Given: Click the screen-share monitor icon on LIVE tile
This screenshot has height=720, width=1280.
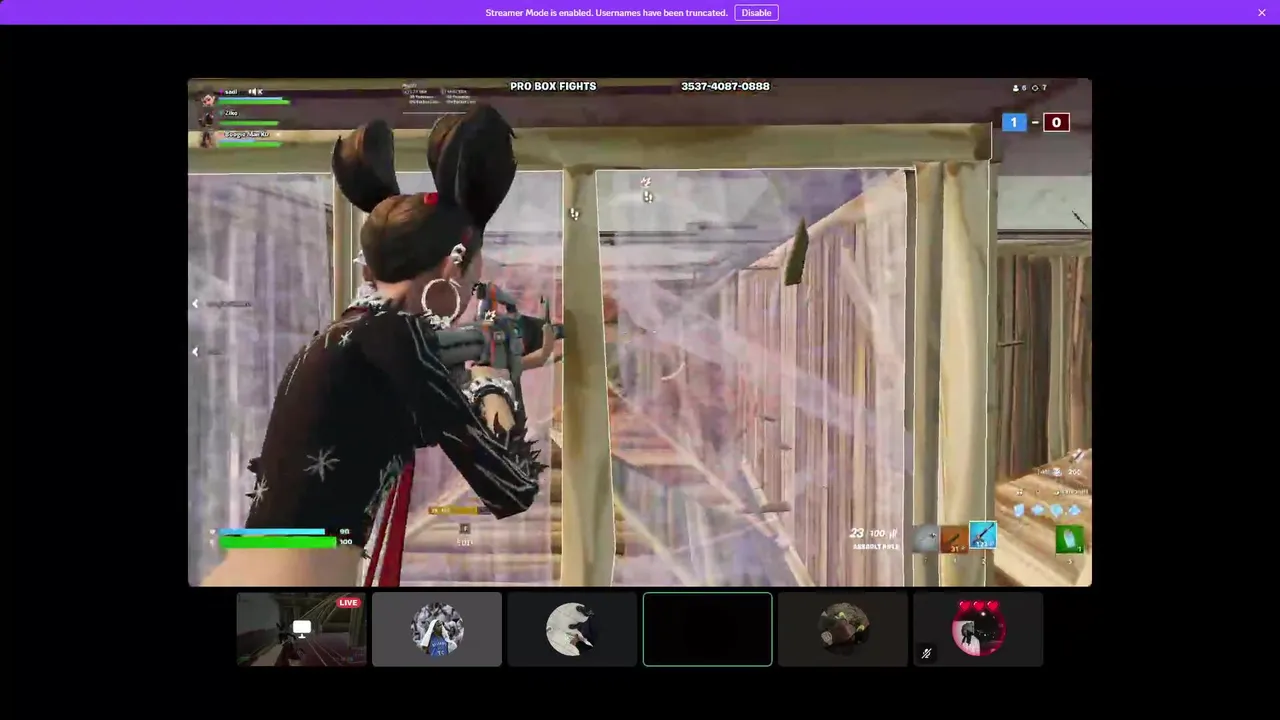Looking at the screenshot, I should tap(301, 629).
